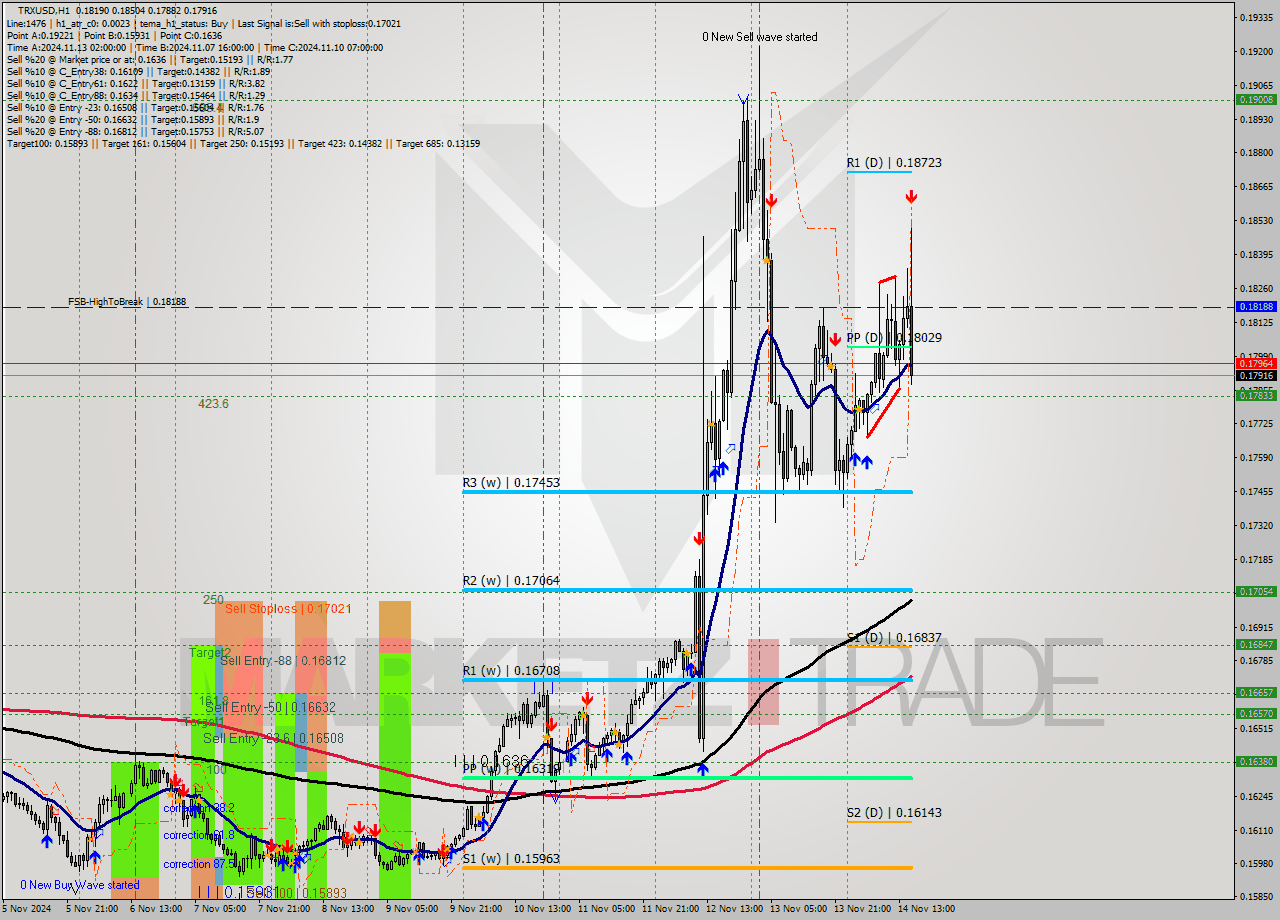Select the '0 New Sell wave started' label
This screenshot has width=1280, height=920.
[759, 37]
